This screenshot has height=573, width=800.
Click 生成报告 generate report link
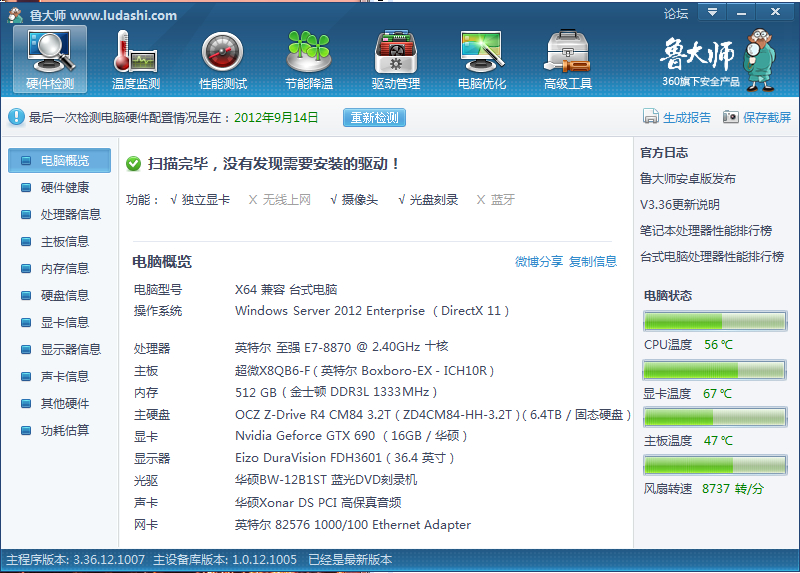point(687,117)
